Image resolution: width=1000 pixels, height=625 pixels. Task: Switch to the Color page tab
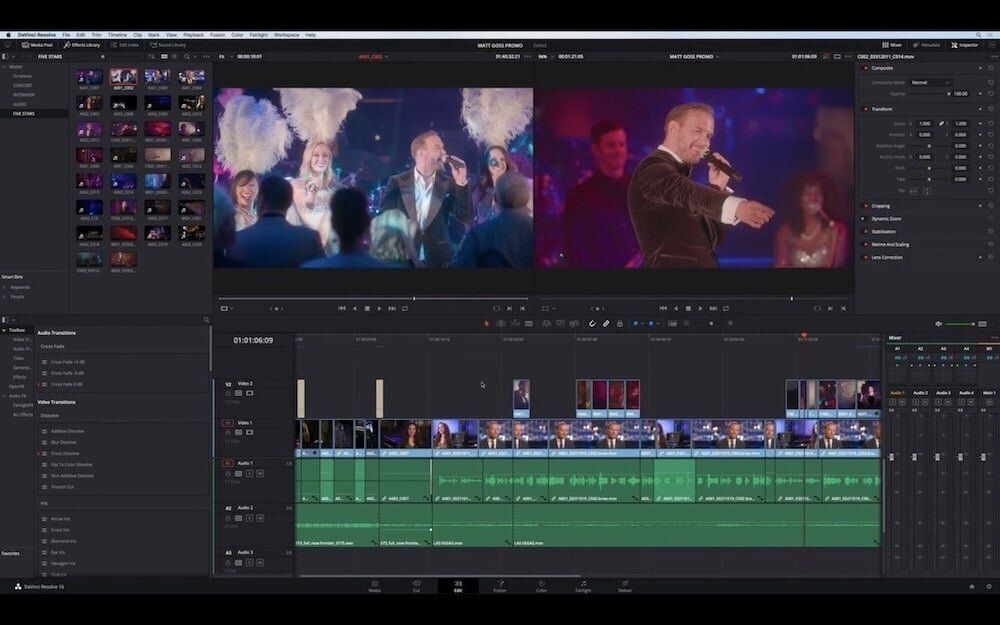click(541, 585)
